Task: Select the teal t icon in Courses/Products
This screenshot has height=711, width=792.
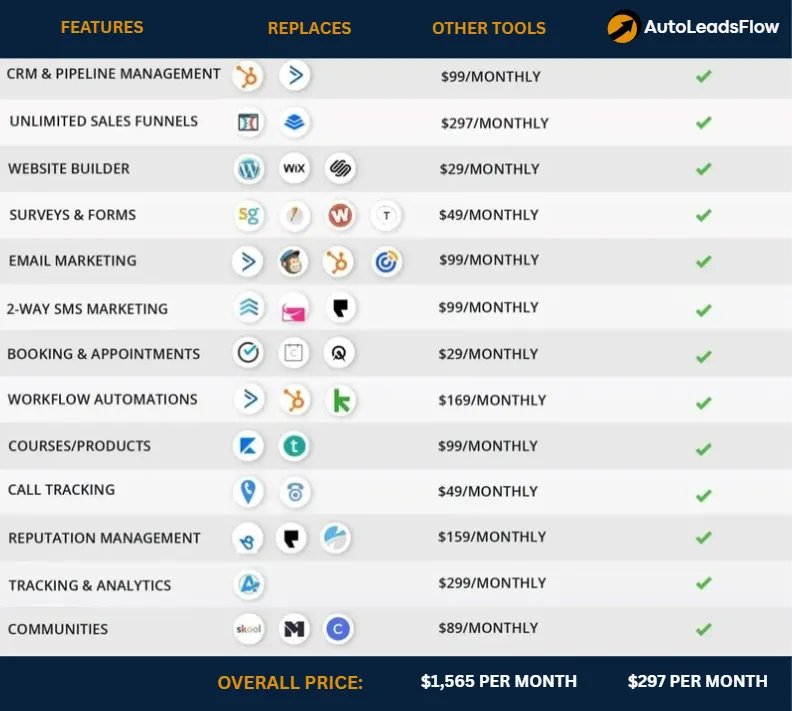Action: coord(294,446)
